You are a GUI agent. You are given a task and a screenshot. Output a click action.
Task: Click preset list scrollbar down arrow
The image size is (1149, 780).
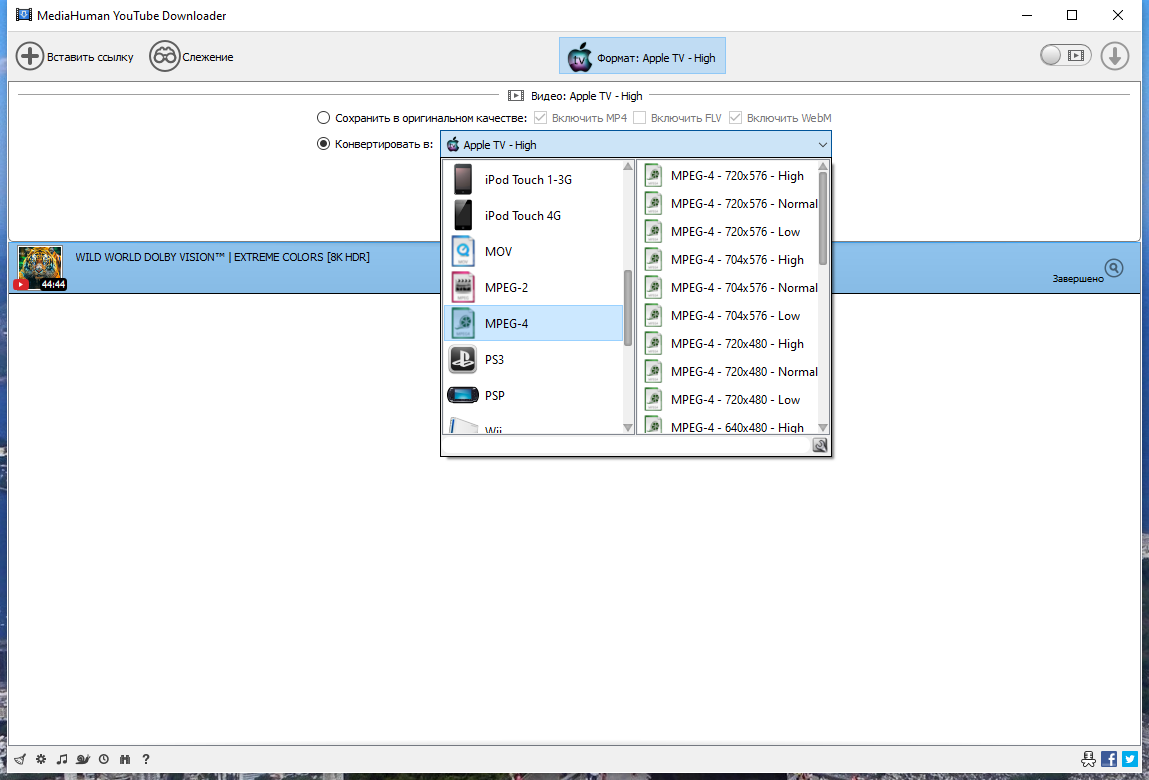pyautogui.click(x=823, y=427)
